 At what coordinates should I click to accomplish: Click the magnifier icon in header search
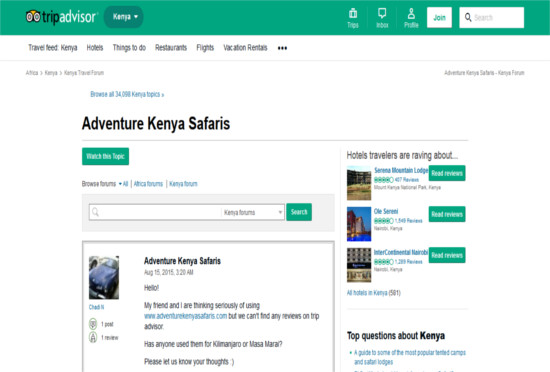[x=468, y=17]
